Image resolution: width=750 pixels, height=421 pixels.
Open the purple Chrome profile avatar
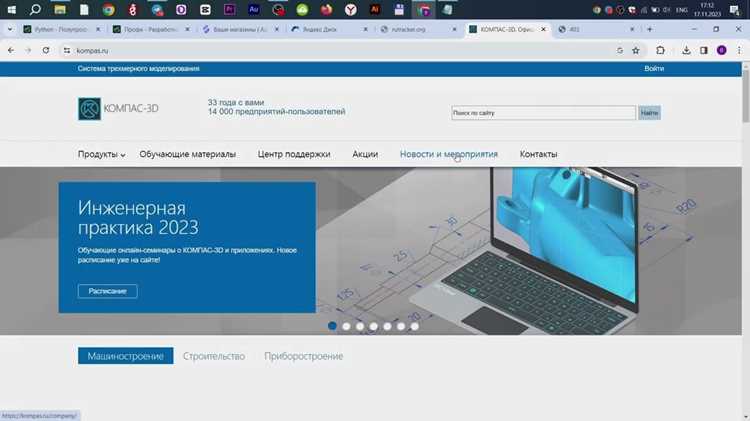(x=721, y=50)
